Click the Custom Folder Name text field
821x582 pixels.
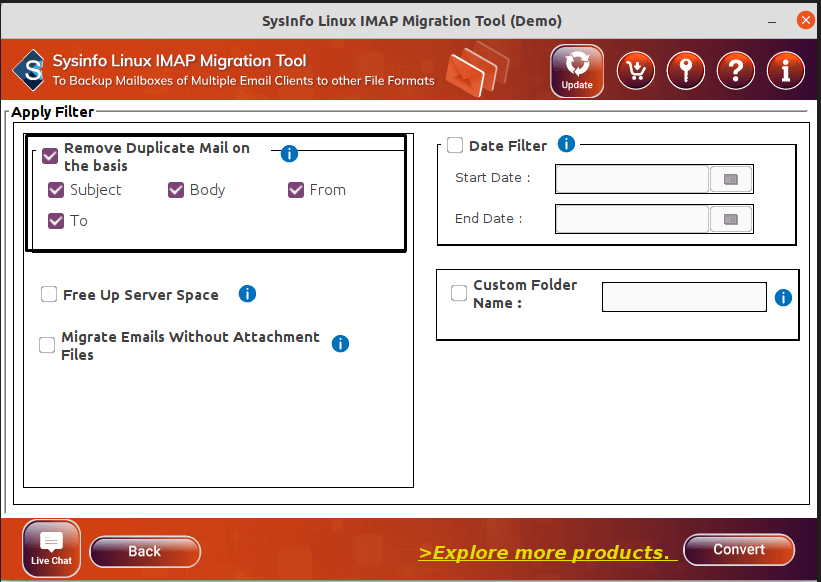[x=684, y=297]
